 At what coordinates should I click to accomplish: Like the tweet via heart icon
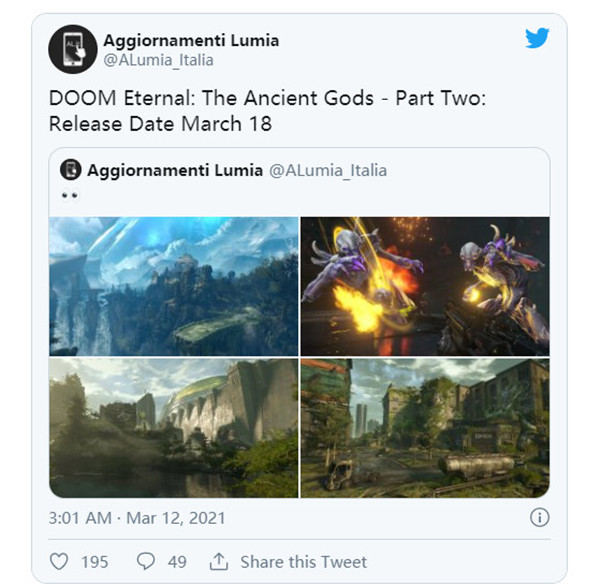click(59, 562)
